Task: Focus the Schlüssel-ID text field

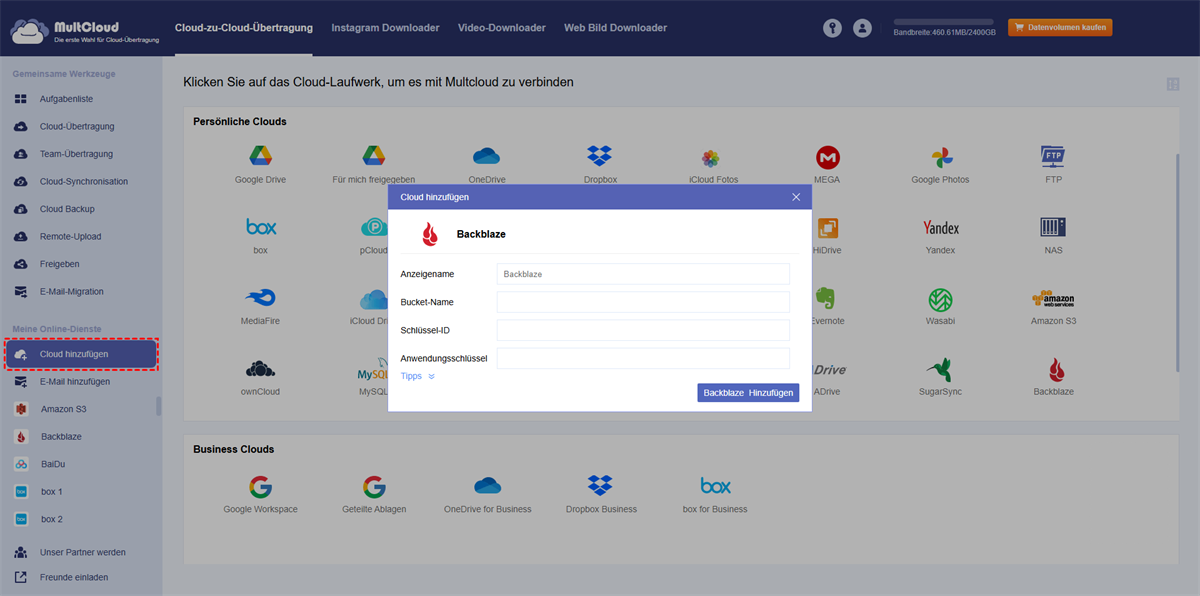Action: click(643, 330)
